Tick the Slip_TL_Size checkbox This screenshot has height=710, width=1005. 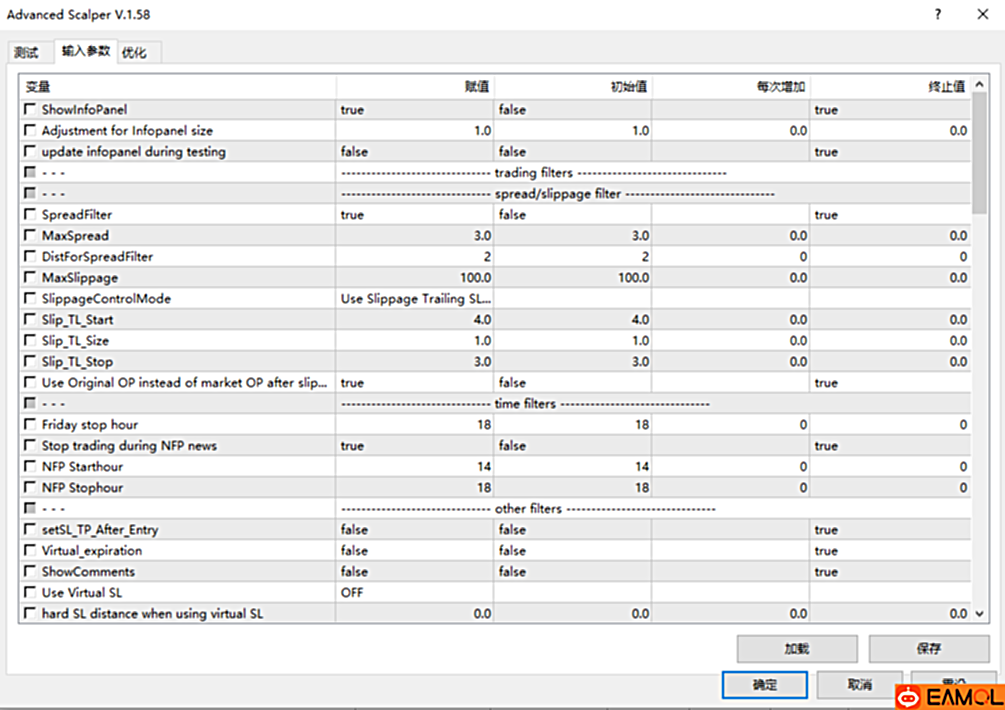point(30,341)
